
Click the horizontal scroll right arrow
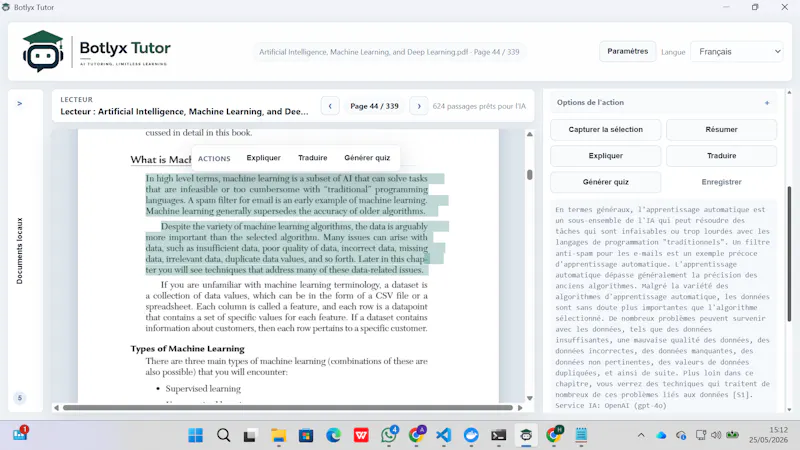click(x=520, y=408)
